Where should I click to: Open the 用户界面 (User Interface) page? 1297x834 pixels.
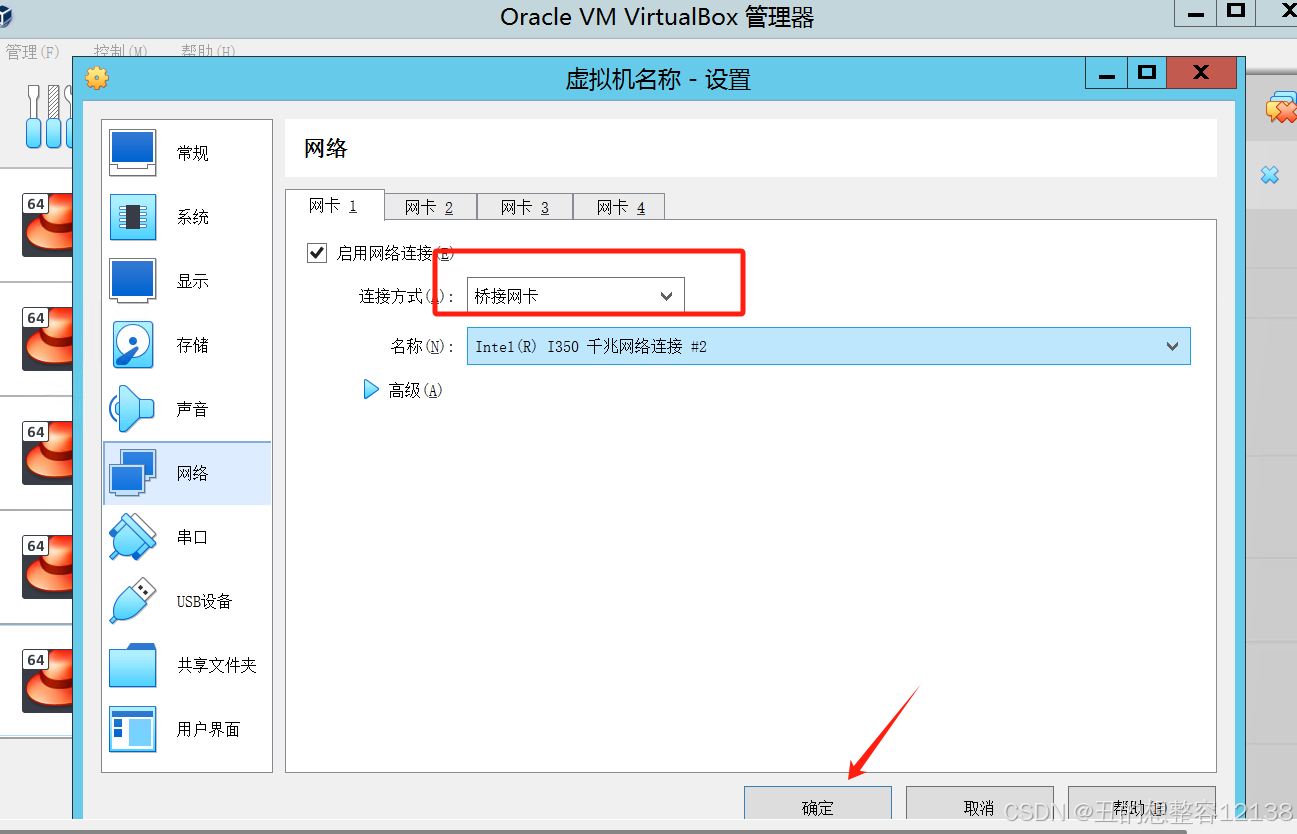pyautogui.click(x=187, y=729)
